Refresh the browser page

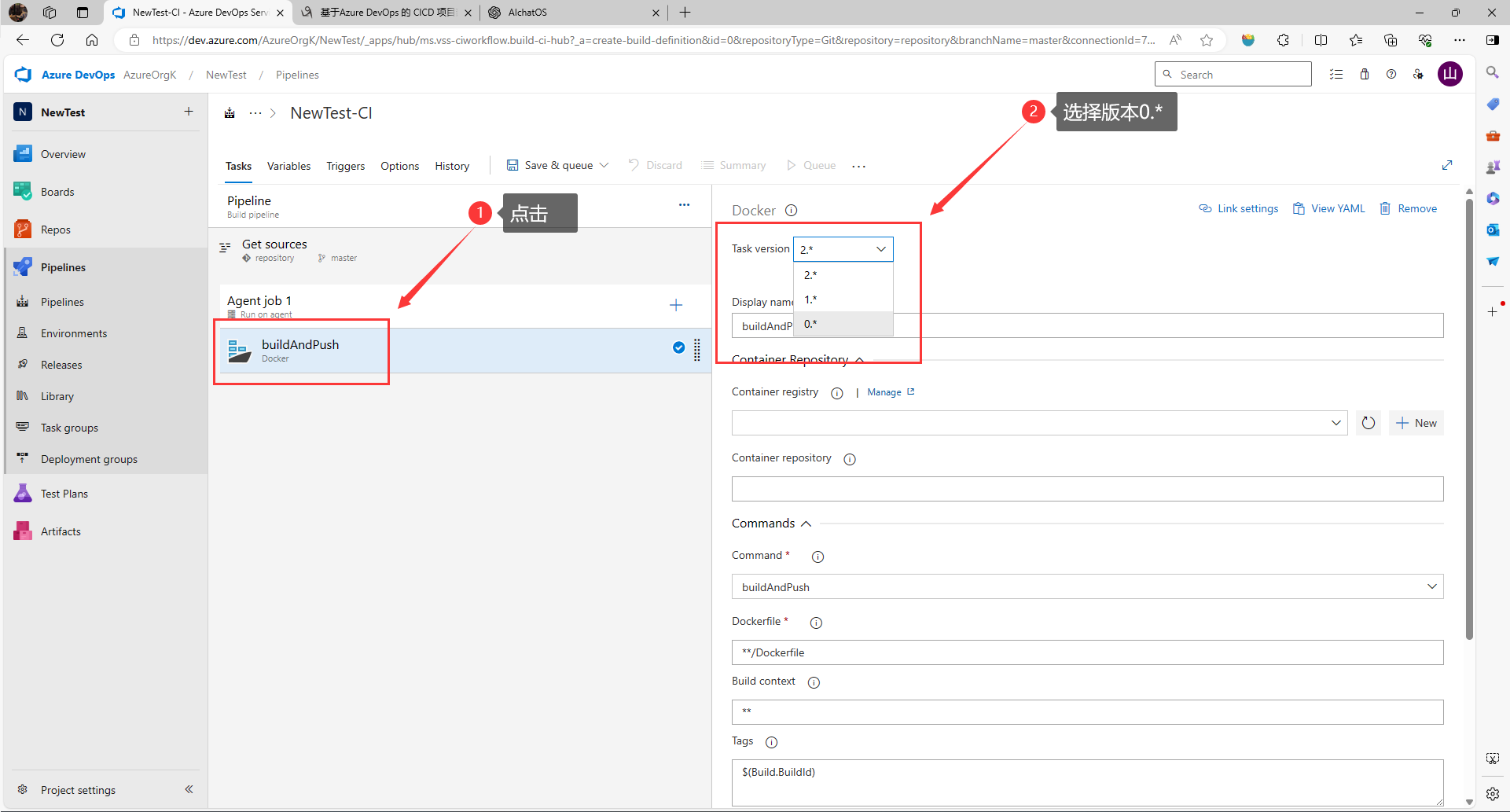(57, 40)
